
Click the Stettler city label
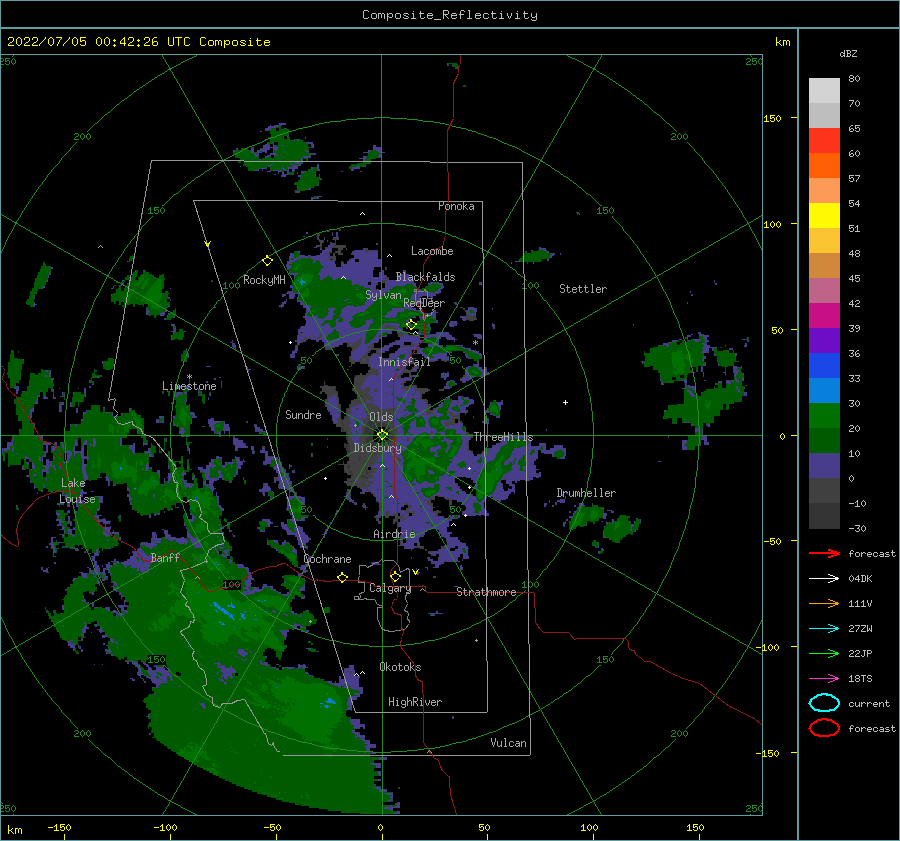pyautogui.click(x=583, y=289)
